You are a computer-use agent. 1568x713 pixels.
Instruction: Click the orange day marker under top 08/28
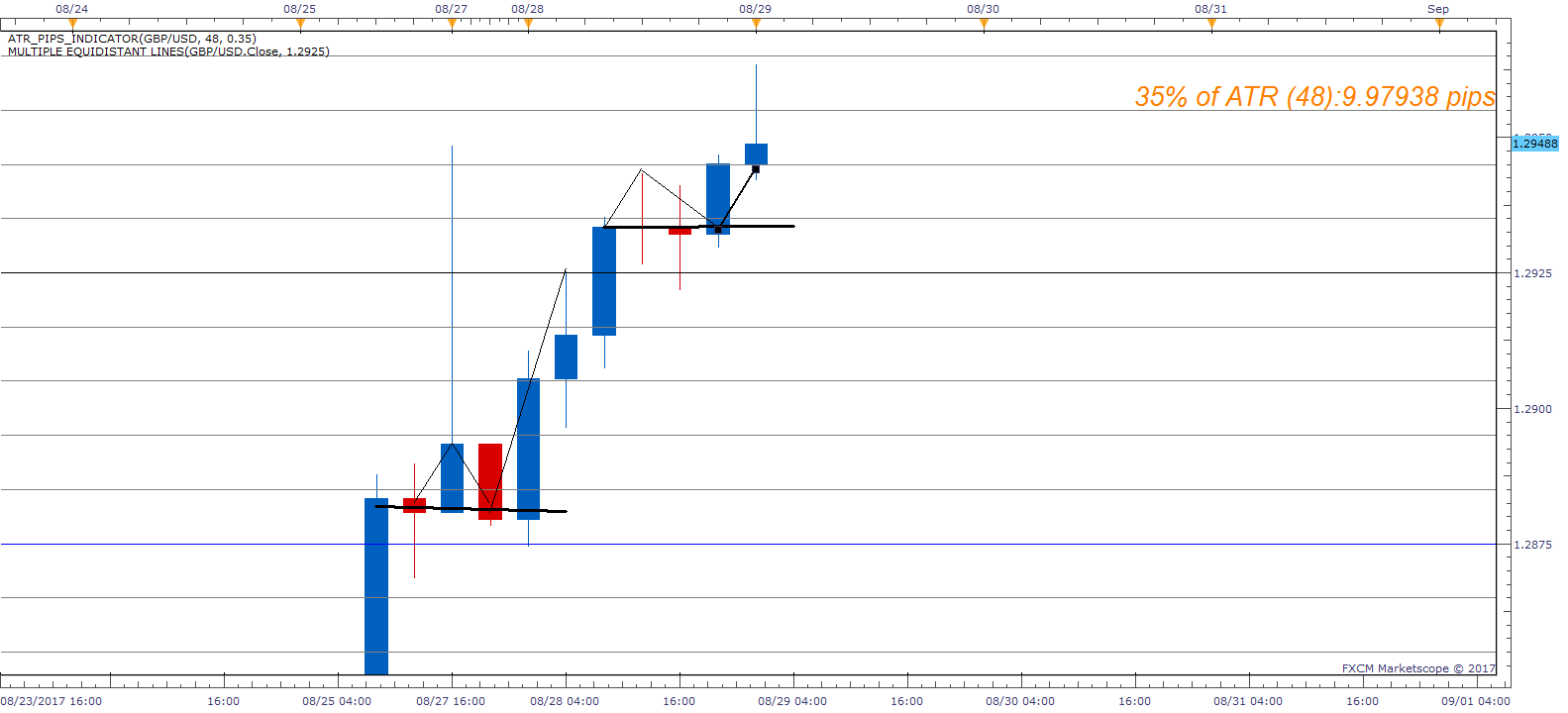coord(528,24)
